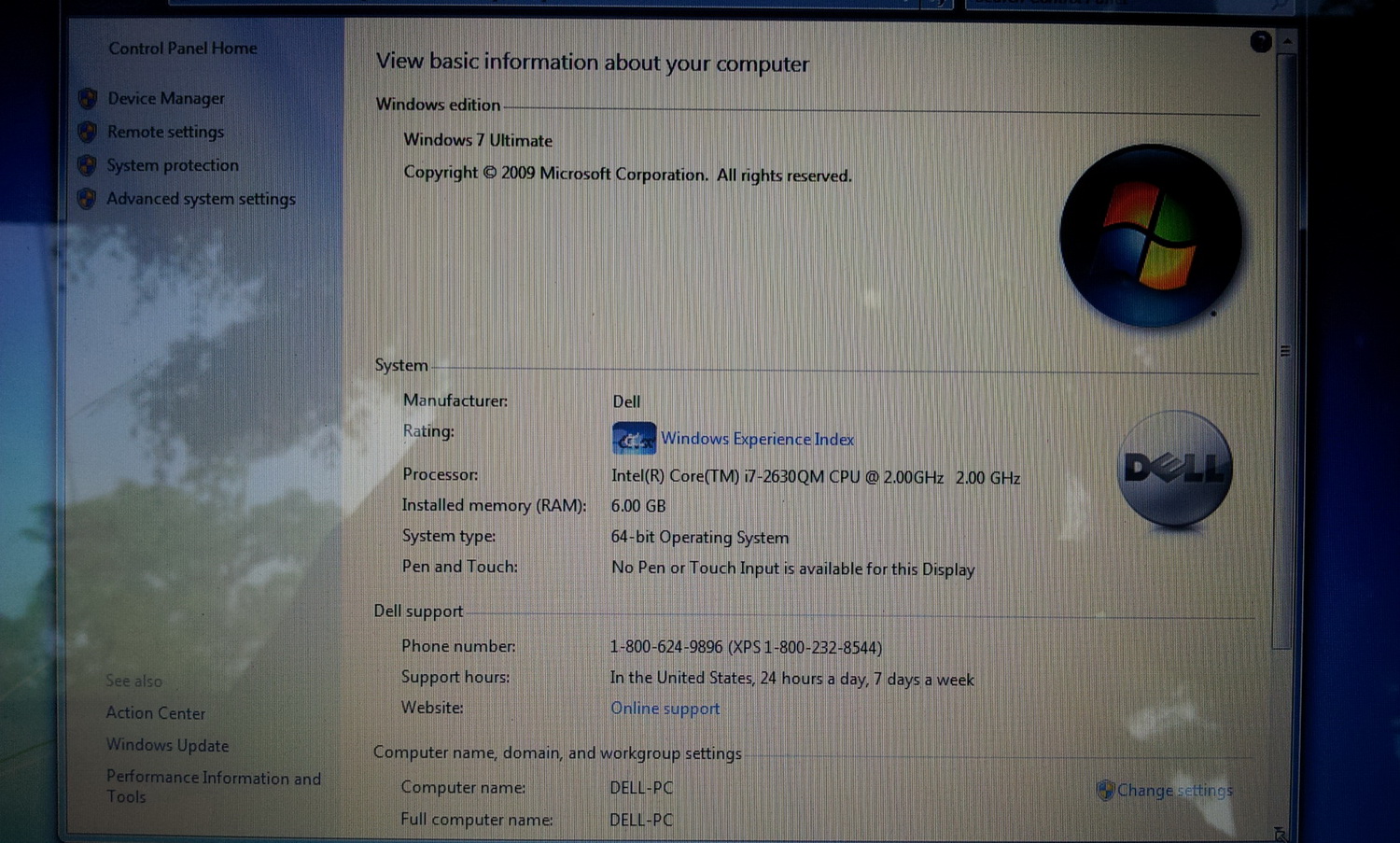
Task: Click the Dell logo image
Action: [x=1174, y=469]
